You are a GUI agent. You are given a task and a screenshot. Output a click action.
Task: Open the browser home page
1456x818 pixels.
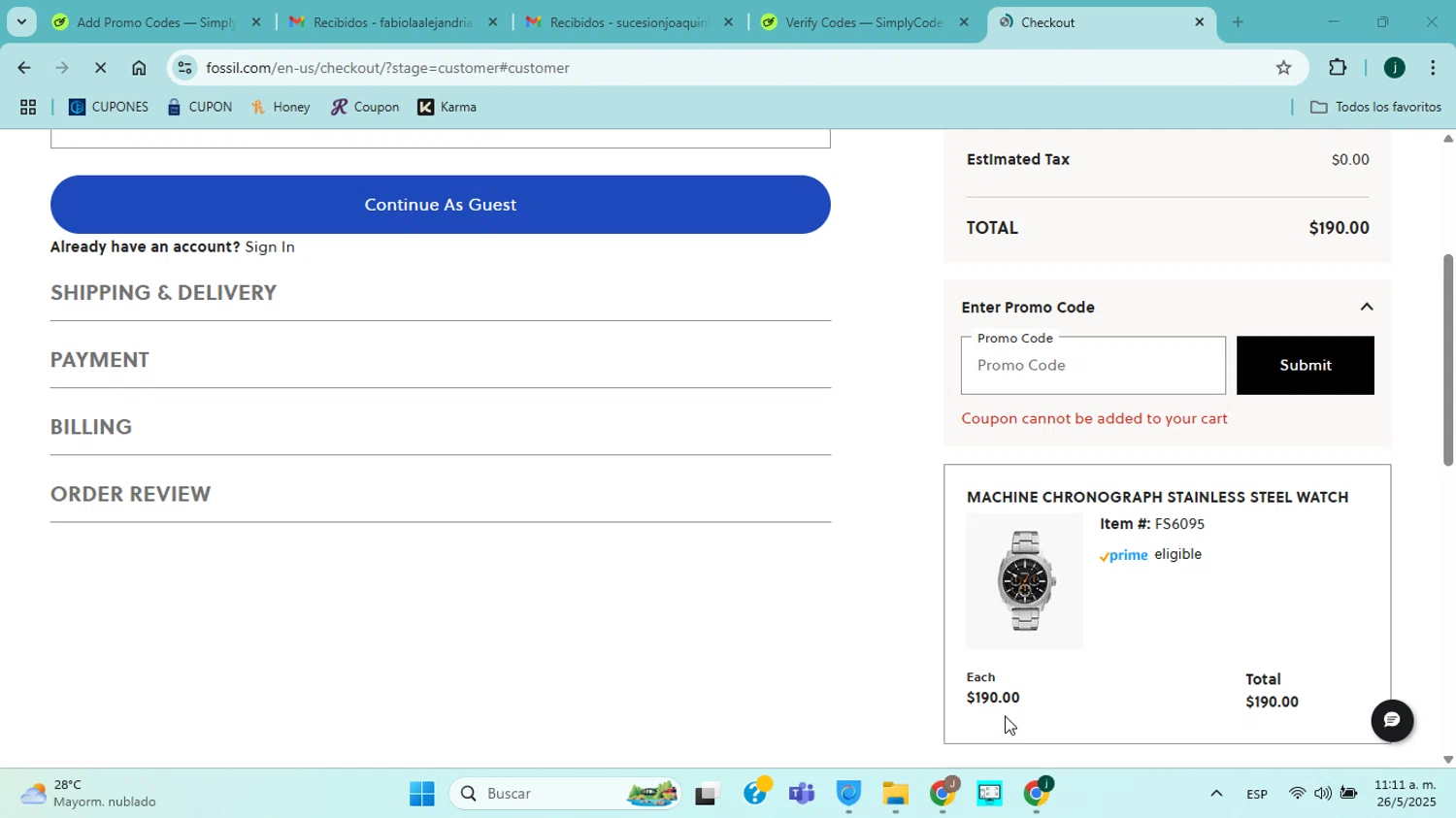coord(139,68)
